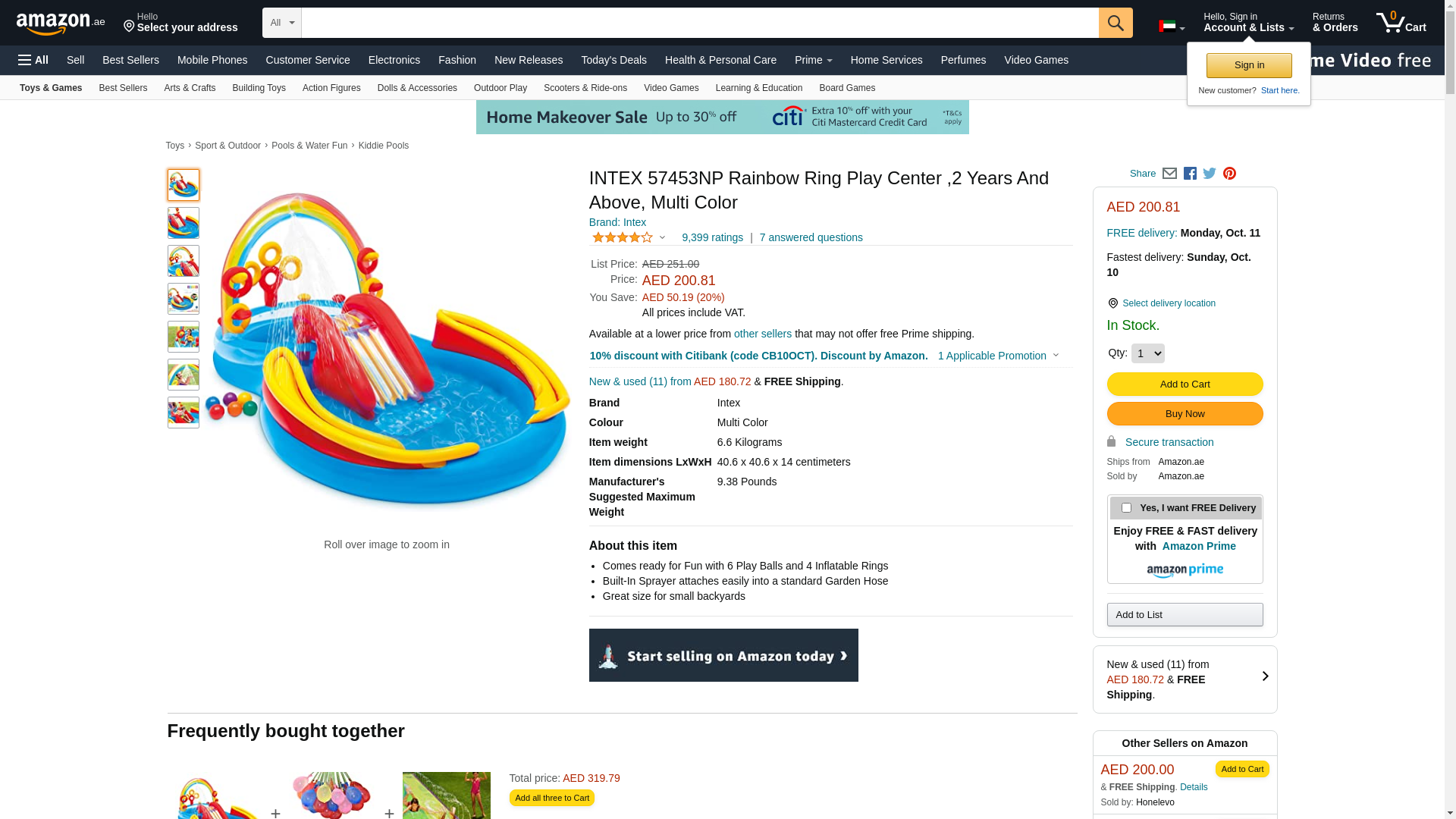
Task: Click the Add to Cart button
Action: tap(1185, 384)
